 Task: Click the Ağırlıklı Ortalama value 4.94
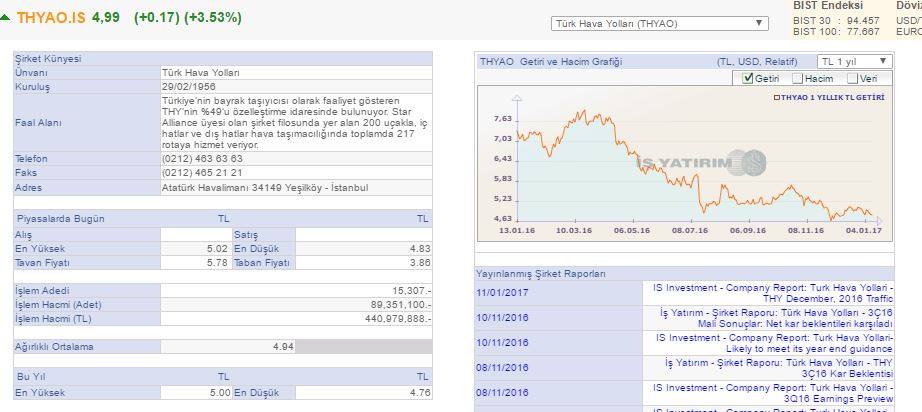point(283,347)
